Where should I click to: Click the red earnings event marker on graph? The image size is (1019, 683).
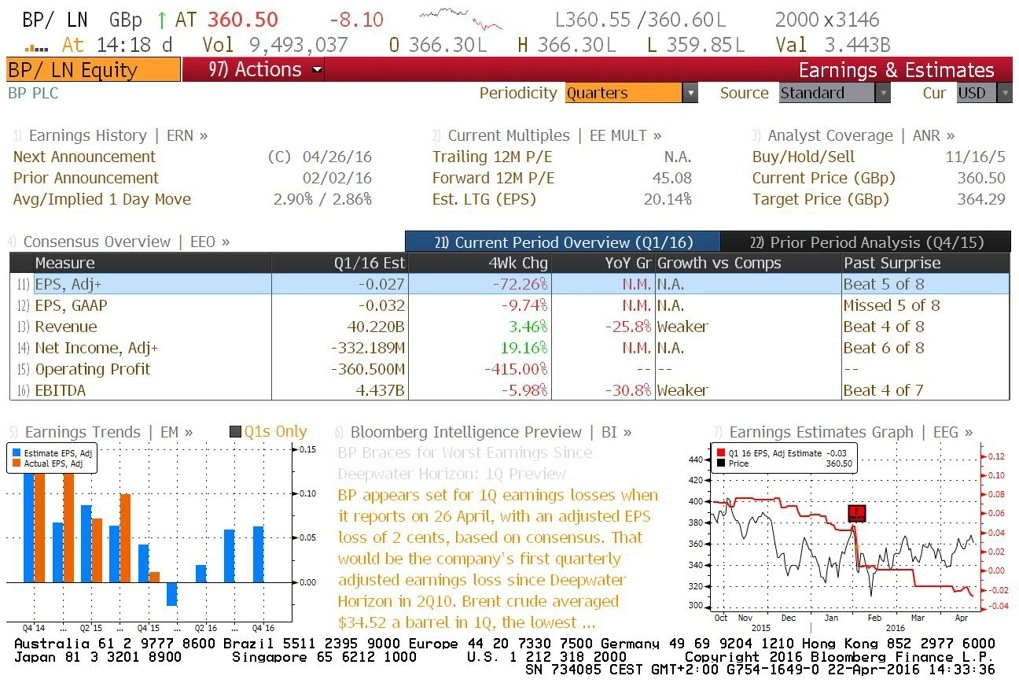coord(857,513)
